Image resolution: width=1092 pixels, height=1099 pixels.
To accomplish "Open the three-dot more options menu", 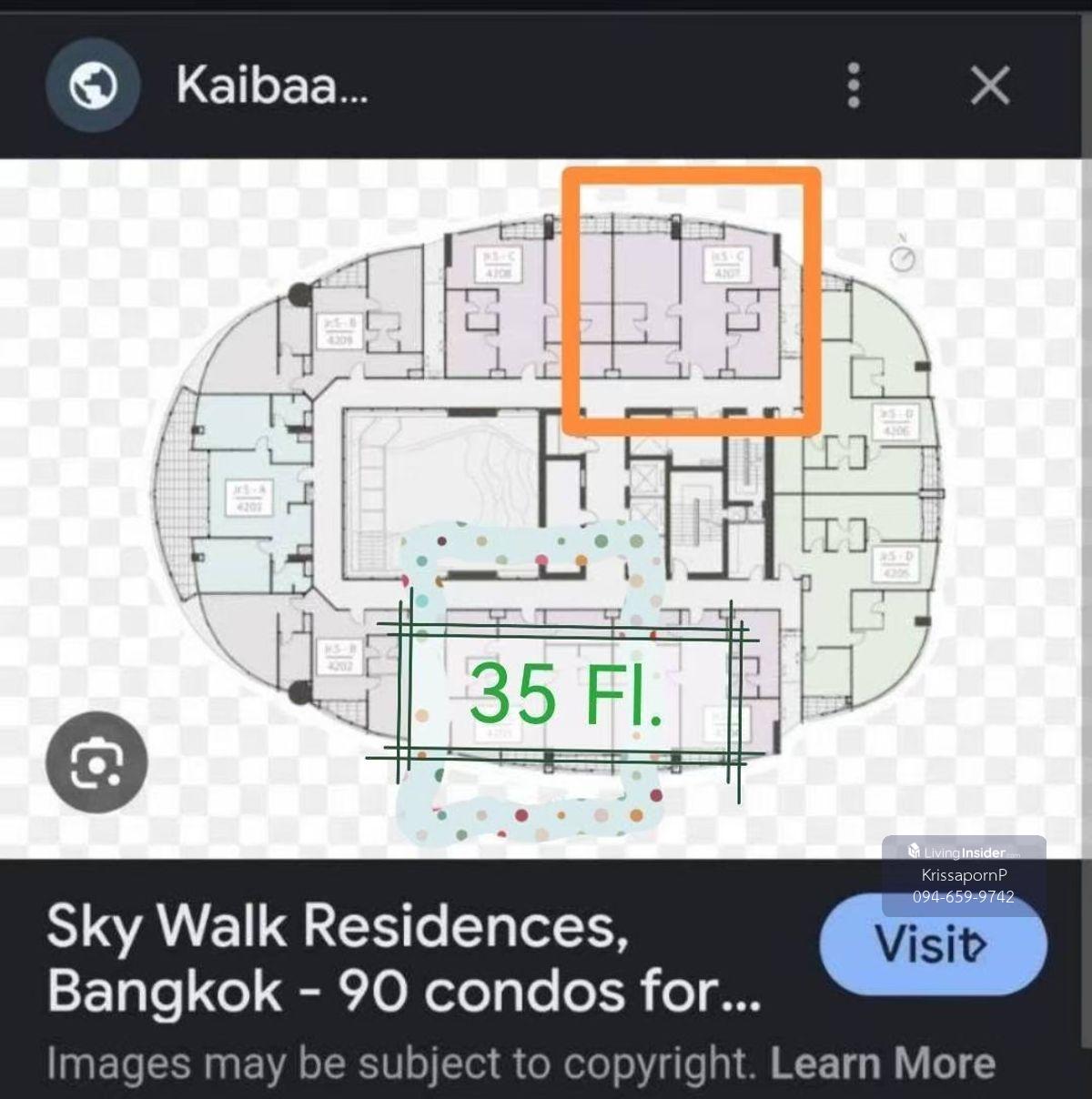I will [854, 86].
